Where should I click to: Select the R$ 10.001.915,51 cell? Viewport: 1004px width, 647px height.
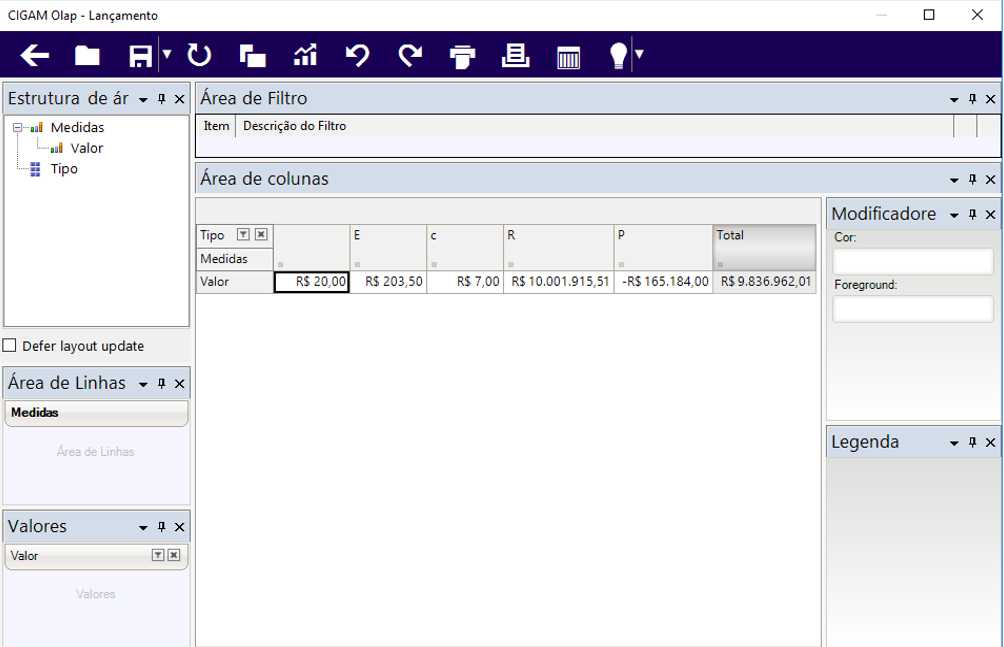(x=559, y=282)
